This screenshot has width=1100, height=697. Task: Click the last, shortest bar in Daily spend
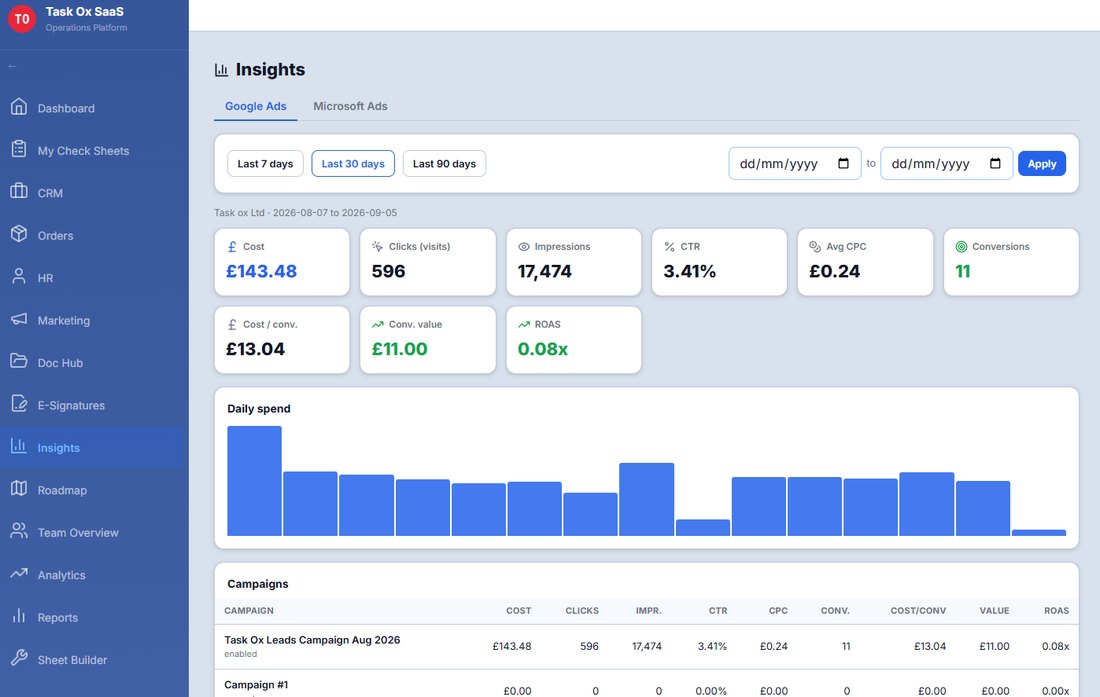click(x=1039, y=533)
